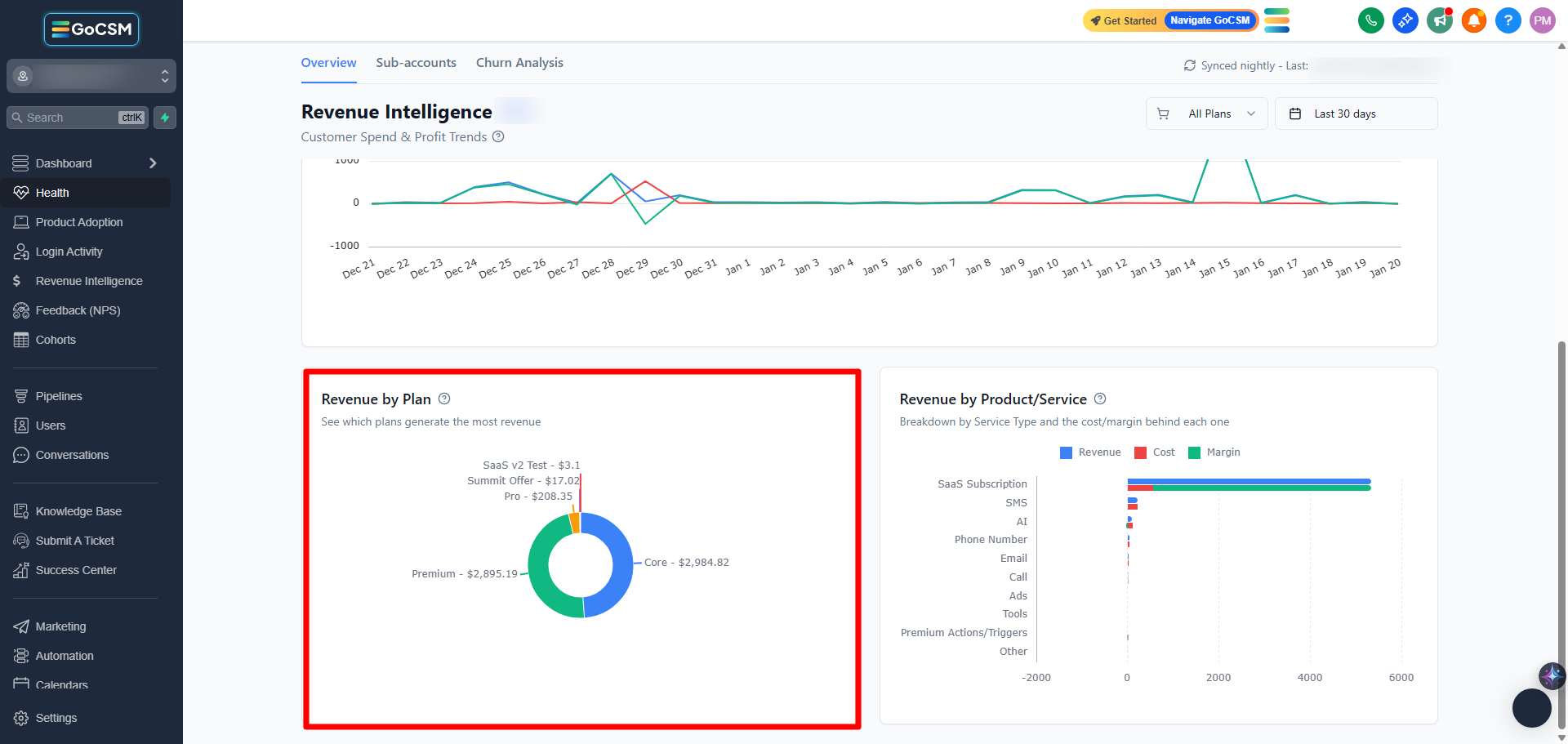This screenshot has height=744, width=1568.
Task: Open Settings in the sidebar
Action: [x=56, y=718]
